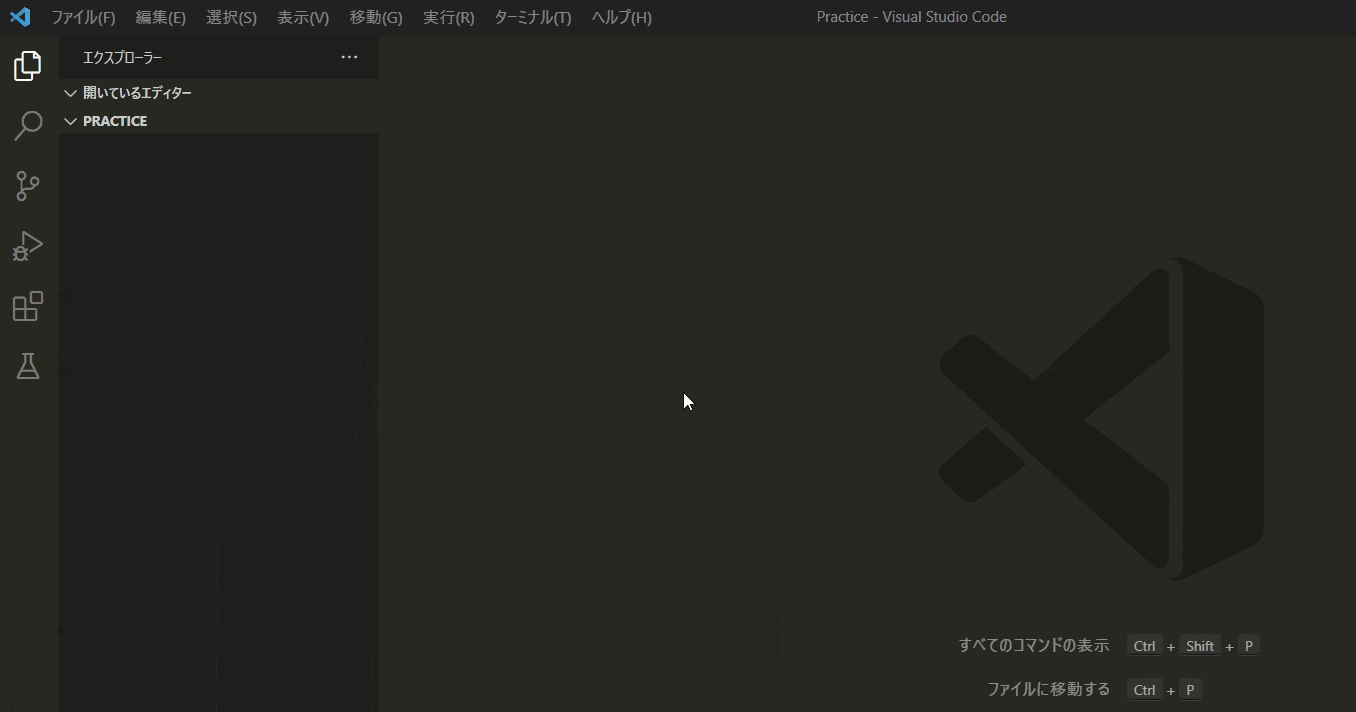1356x712 pixels.
Task: Open the Run and Debug icon
Action: click(27, 246)
